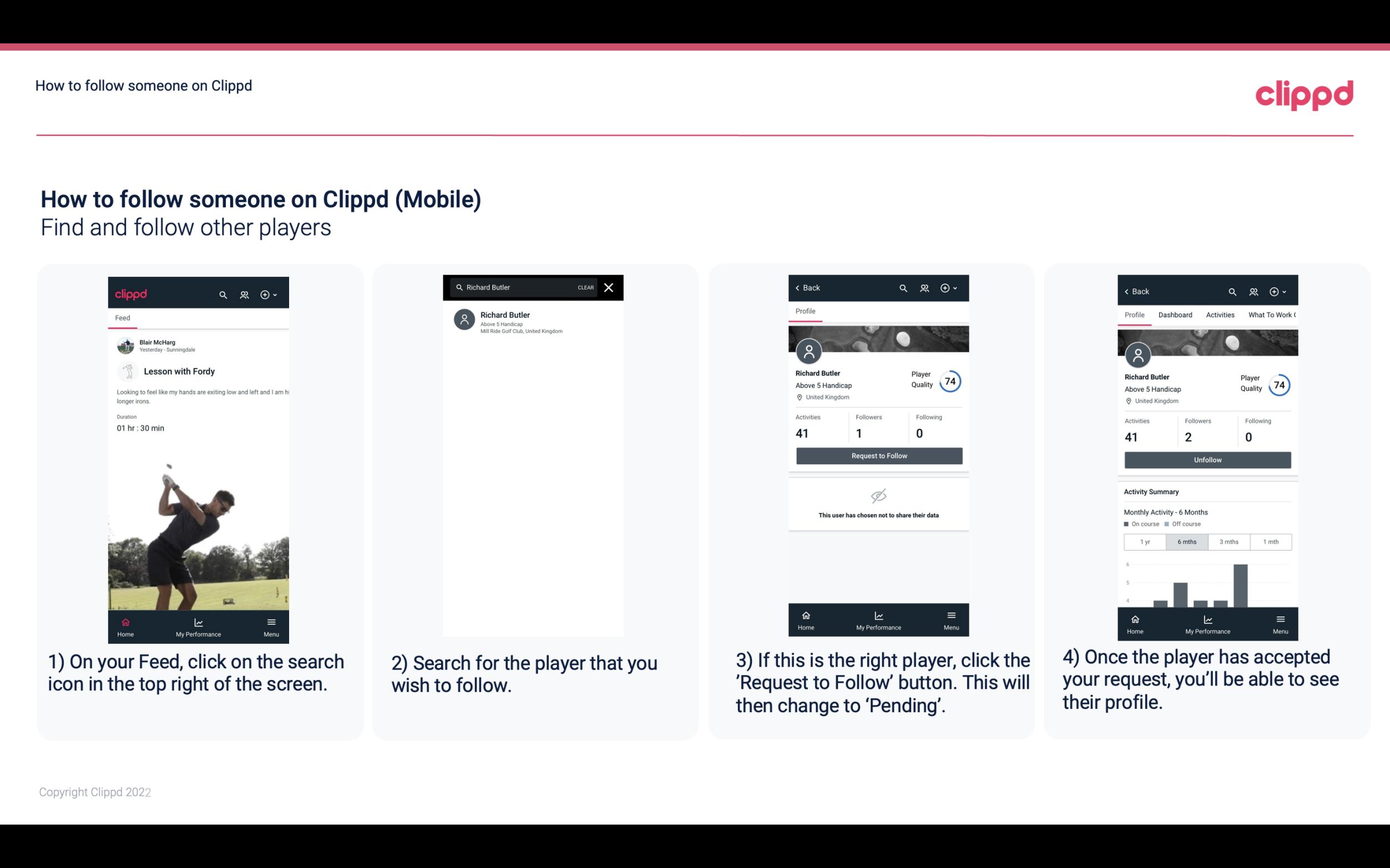Click the 'Unfollow' button on profile
This screenshot has width=1390, height=868.
click(1207, 459)
